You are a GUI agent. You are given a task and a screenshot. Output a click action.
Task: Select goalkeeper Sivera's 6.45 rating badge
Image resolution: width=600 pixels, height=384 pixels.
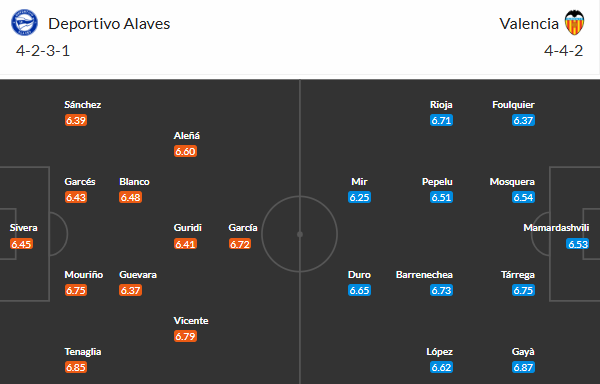click(21, 244)
